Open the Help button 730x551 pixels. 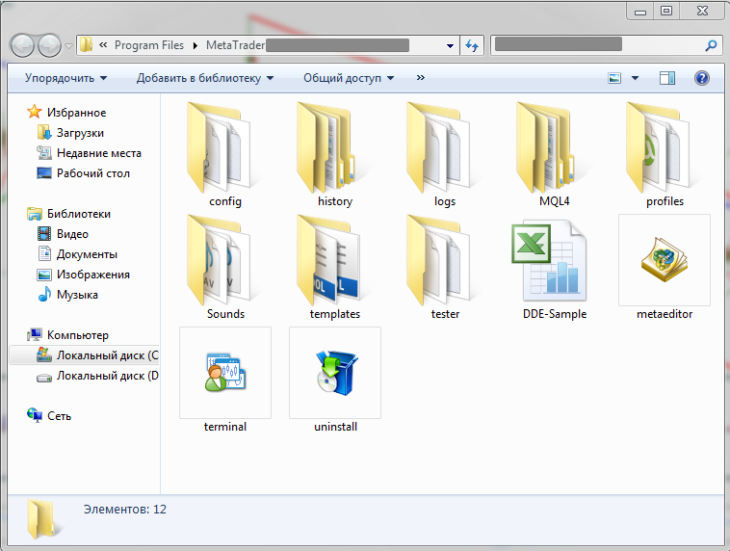pos(702,78)
